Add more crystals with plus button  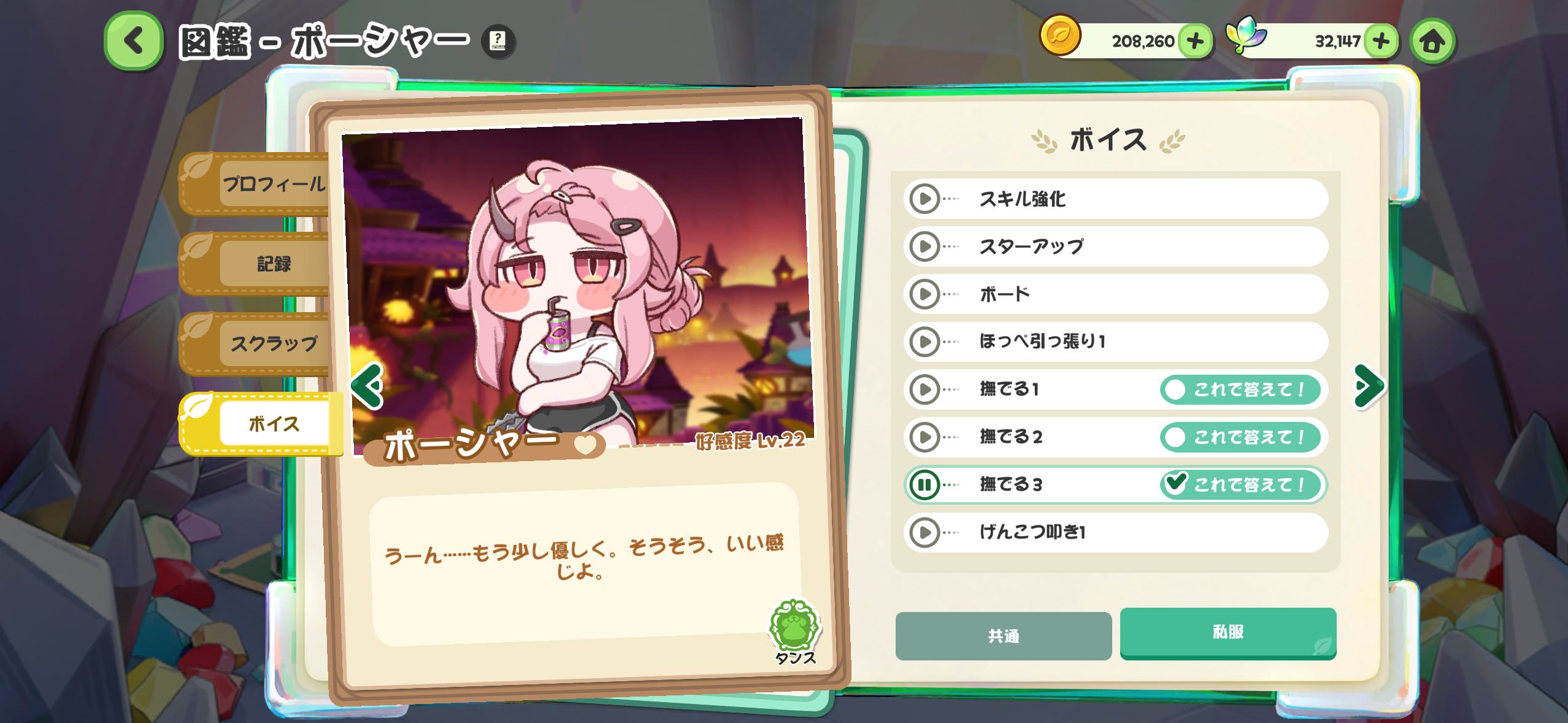coord(1381,41)
